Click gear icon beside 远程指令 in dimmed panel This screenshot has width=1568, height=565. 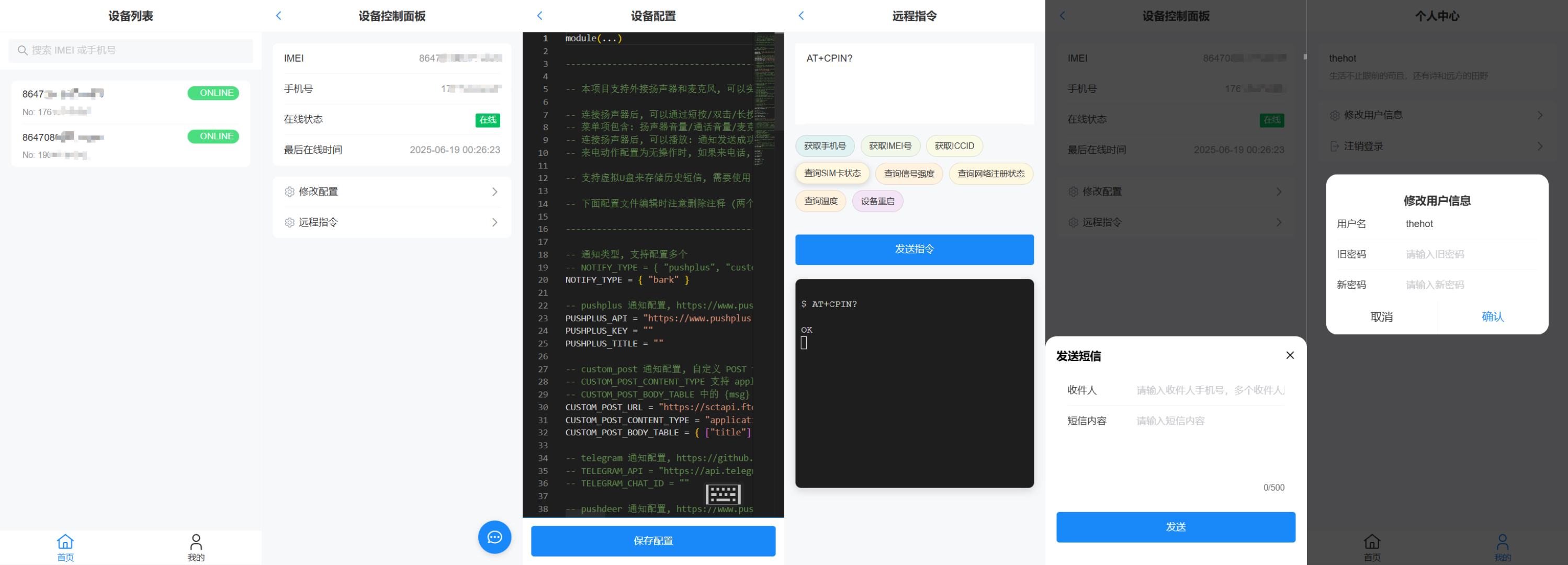[1074, 222]
